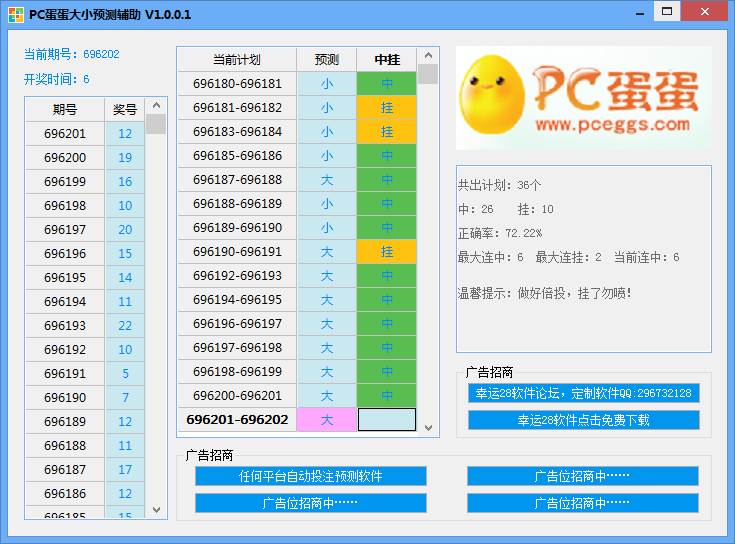Click 正确率: 72.22% statistic

click(x=500, y=233)
